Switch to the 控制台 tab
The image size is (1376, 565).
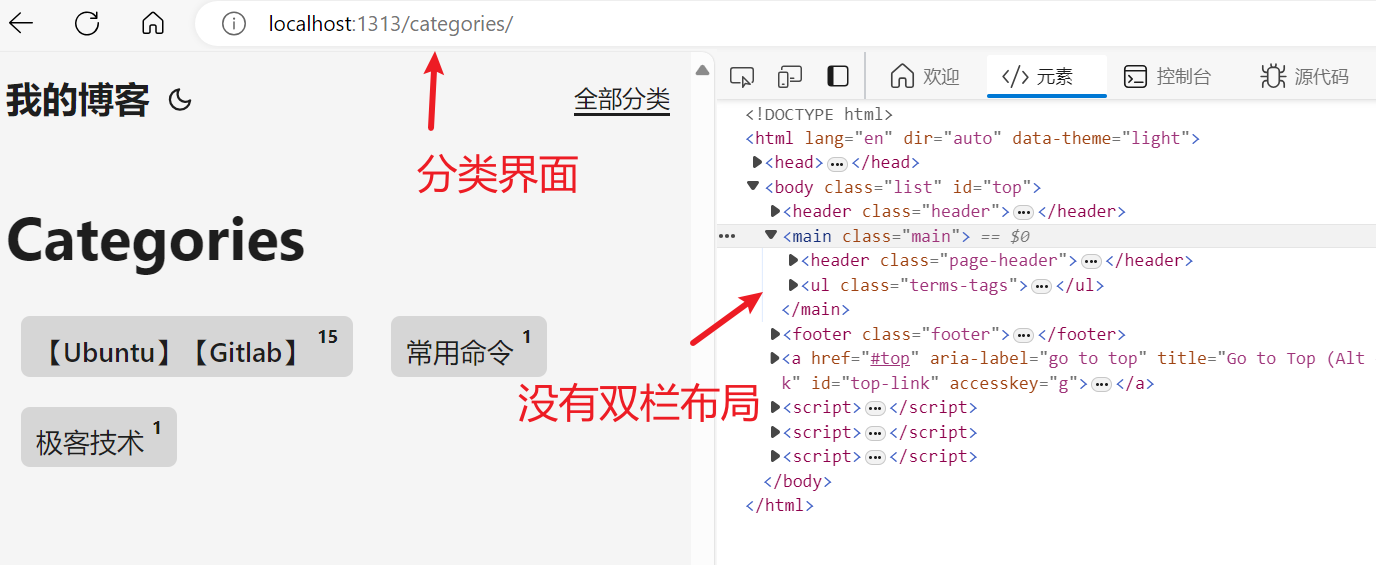click(x=1167, y=76)
